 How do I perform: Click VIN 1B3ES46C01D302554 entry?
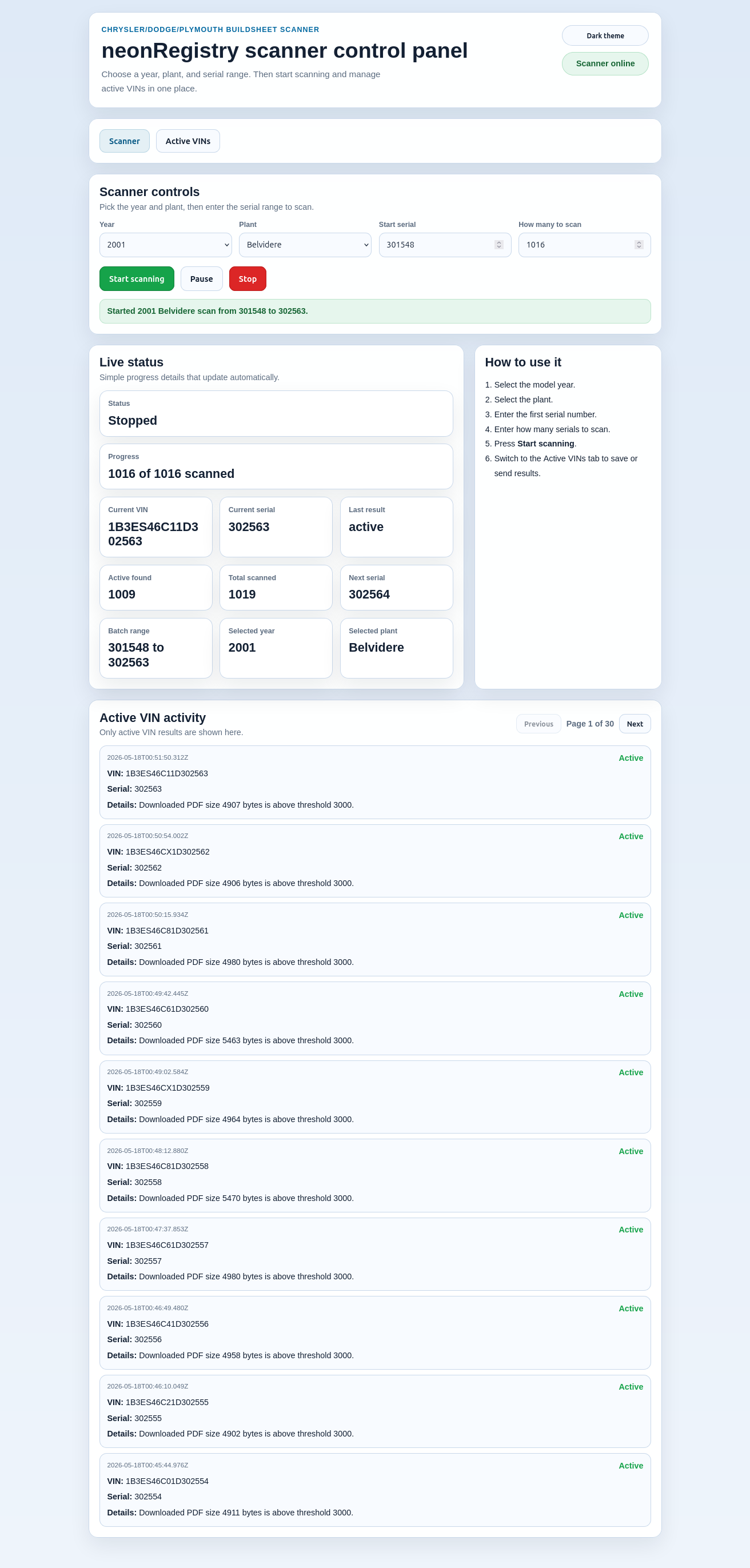pos(158,1481)
